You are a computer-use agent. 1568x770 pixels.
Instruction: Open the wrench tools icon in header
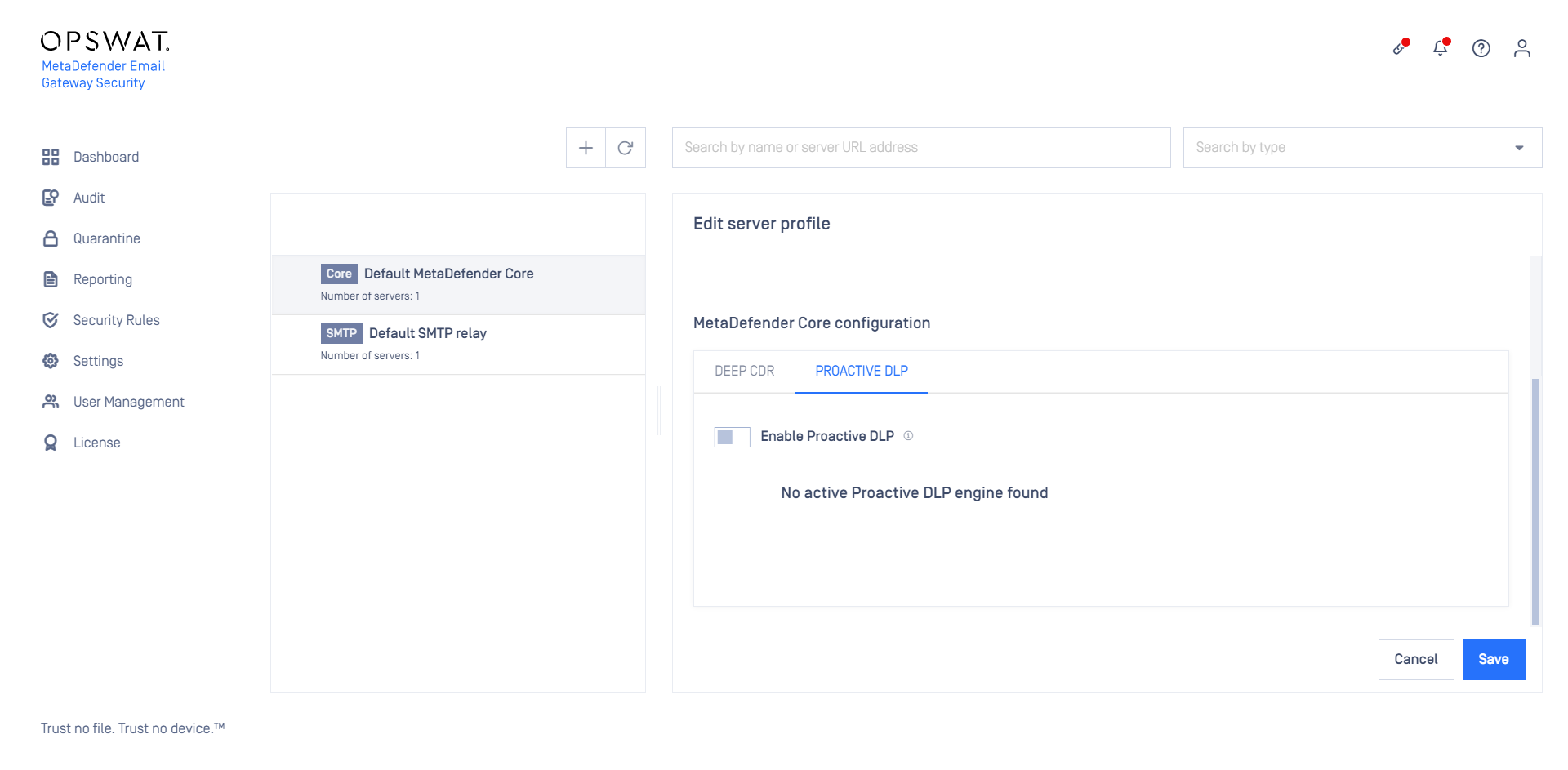pyautogui.click(x=1401, y=48)
